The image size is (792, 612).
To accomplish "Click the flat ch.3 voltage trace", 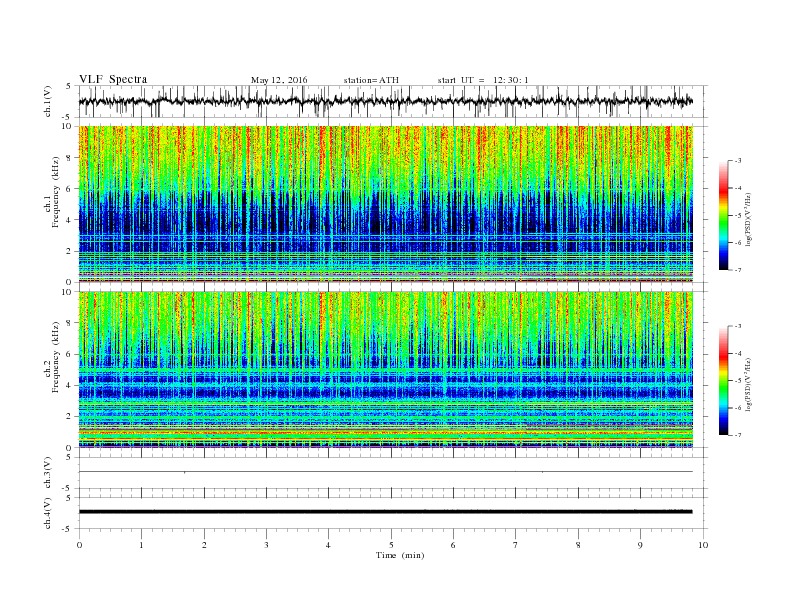I will coord(386,472).
